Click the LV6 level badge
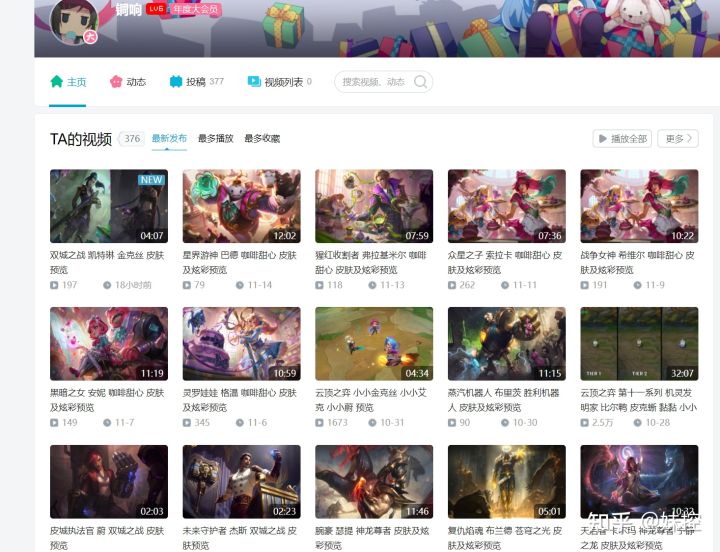This screenshot has height=552, width=720. [x=156, y=9]
